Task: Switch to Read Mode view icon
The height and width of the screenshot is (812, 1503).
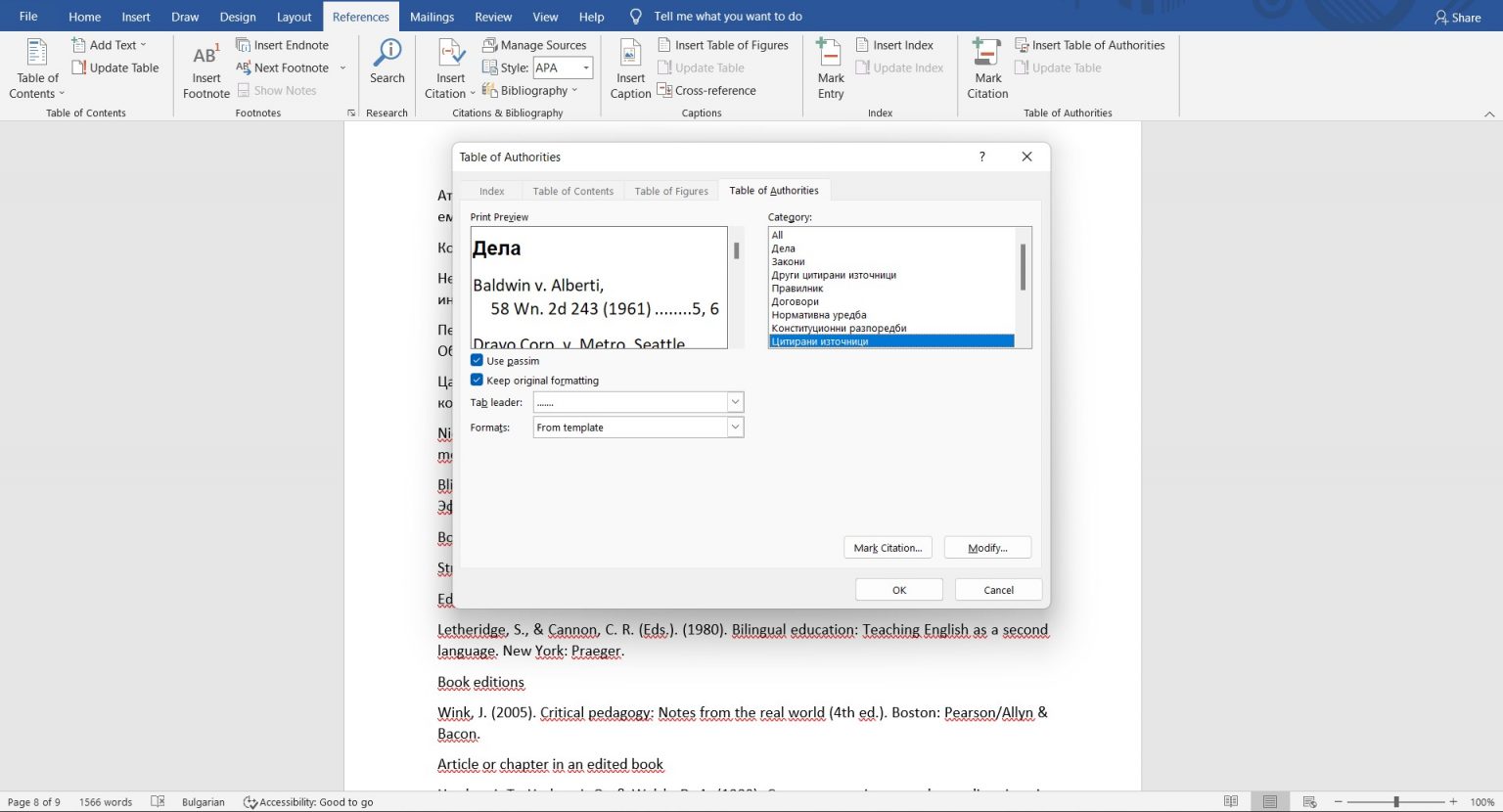Action: pos(1231,801)
